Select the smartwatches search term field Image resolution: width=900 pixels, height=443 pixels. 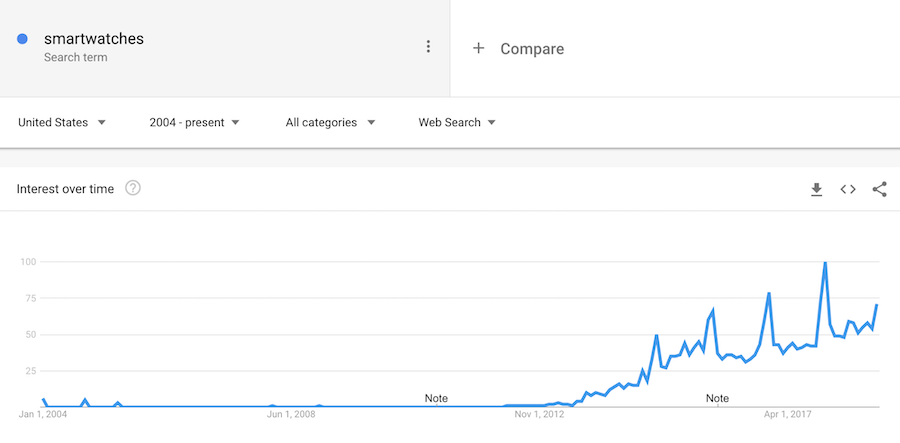pos(94,39)
